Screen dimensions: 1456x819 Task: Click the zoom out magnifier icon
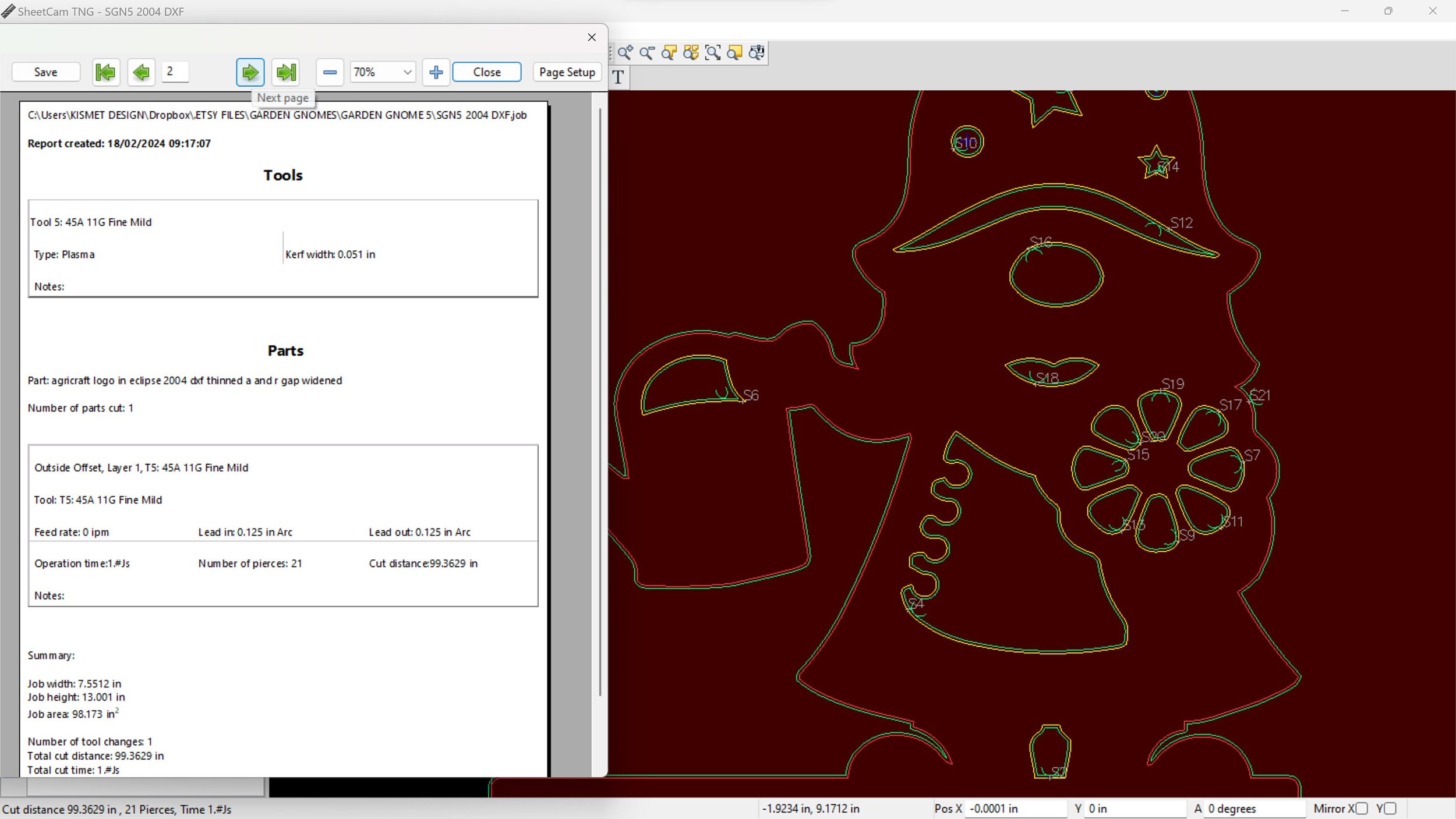(x=647, y=53)
